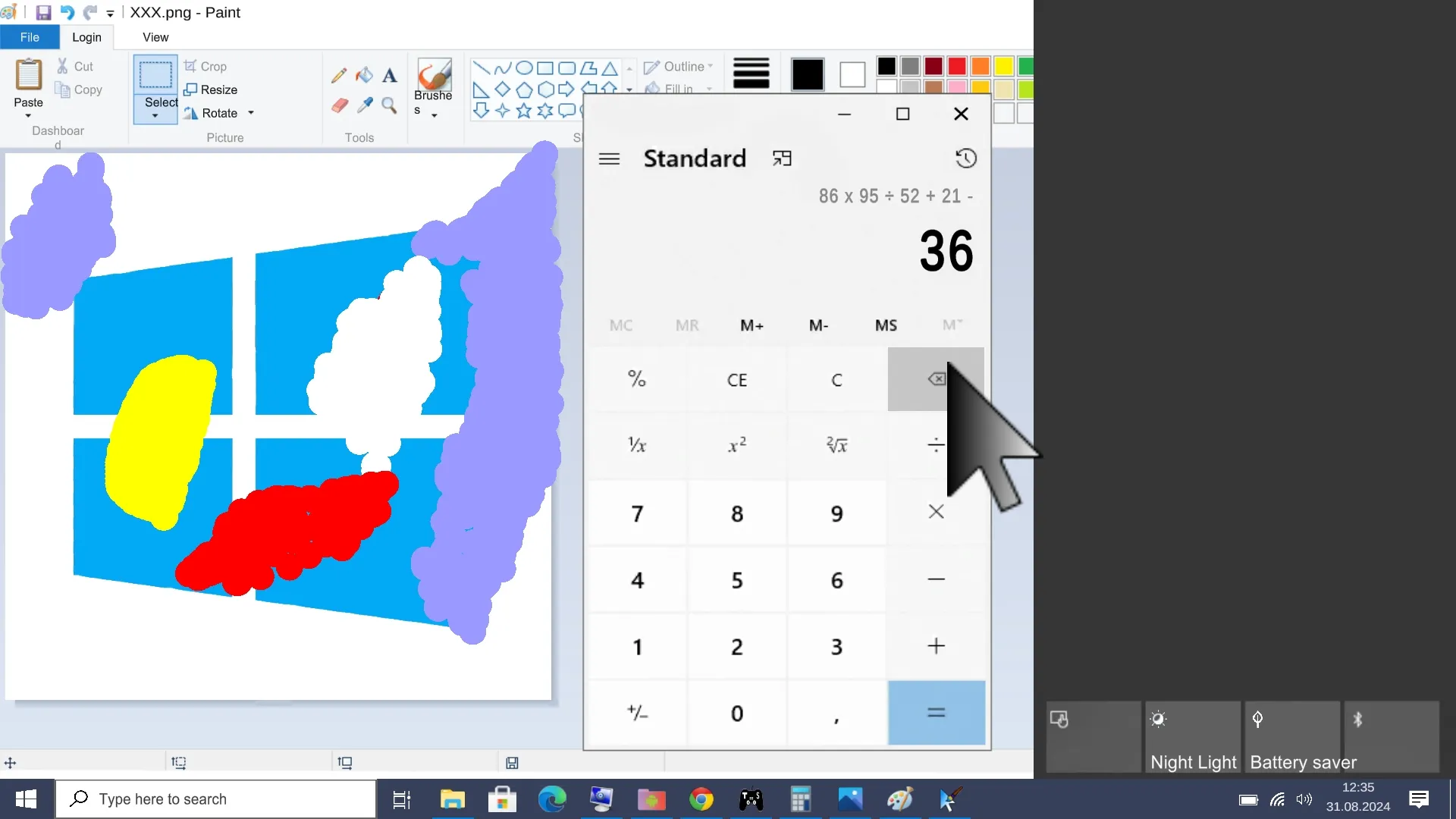Select the Text tool
This screenshot has width=1456, height=819.
click(x=390, y=76)
